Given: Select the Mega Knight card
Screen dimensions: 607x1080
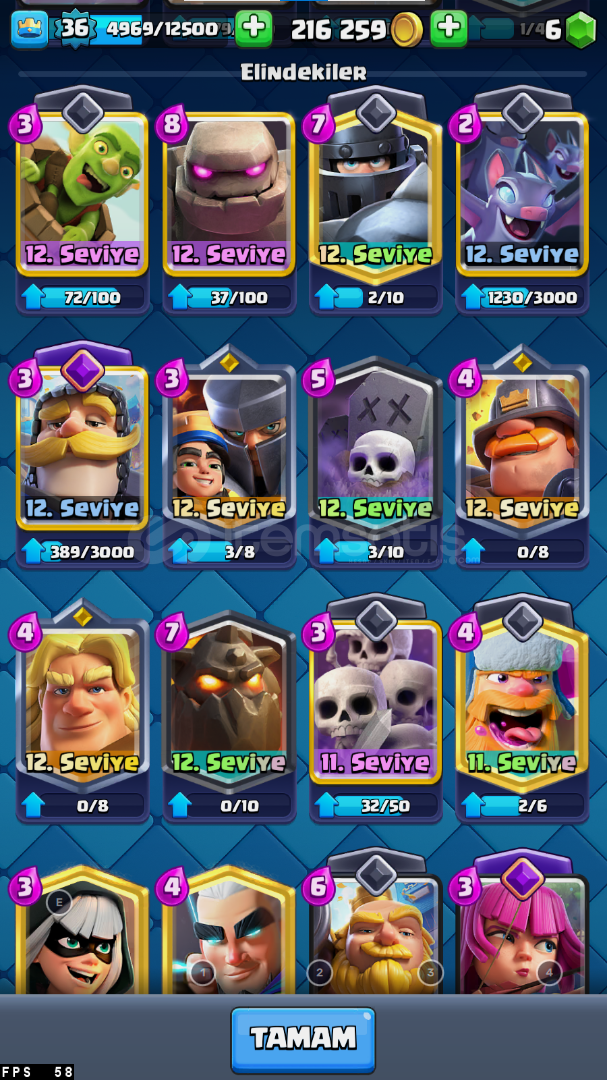Looking at the screenshot, I should pyautogui.click(x=376, y=194).
